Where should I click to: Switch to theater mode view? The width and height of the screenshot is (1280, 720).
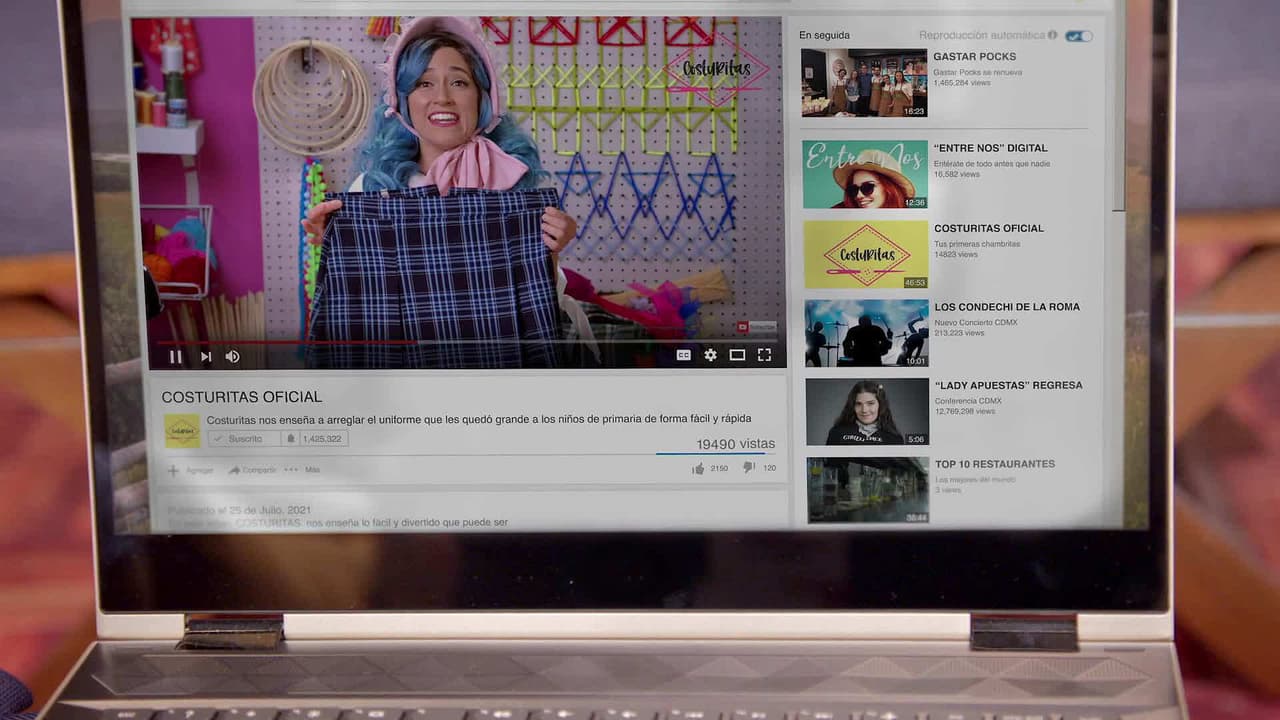tap(737, 355)
